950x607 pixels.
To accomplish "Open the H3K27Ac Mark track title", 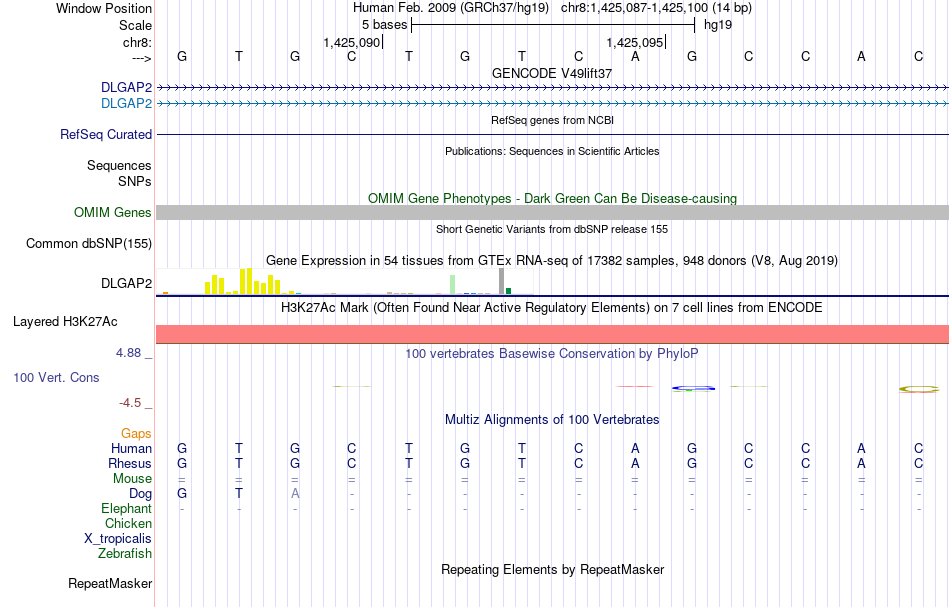I will 552,307.
